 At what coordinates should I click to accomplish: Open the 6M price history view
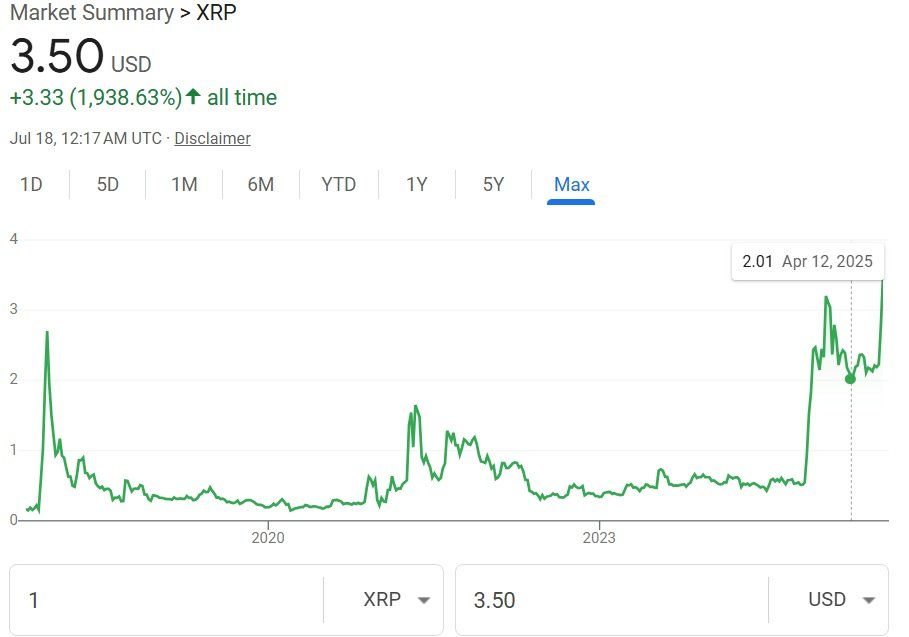(x=260, y=184)
